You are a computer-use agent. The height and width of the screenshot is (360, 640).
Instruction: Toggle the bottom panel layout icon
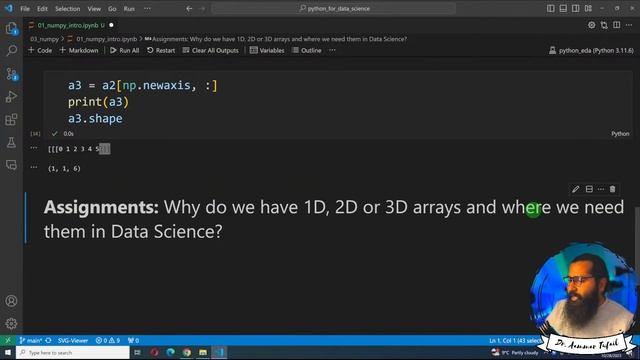click(x=563, y=8)
